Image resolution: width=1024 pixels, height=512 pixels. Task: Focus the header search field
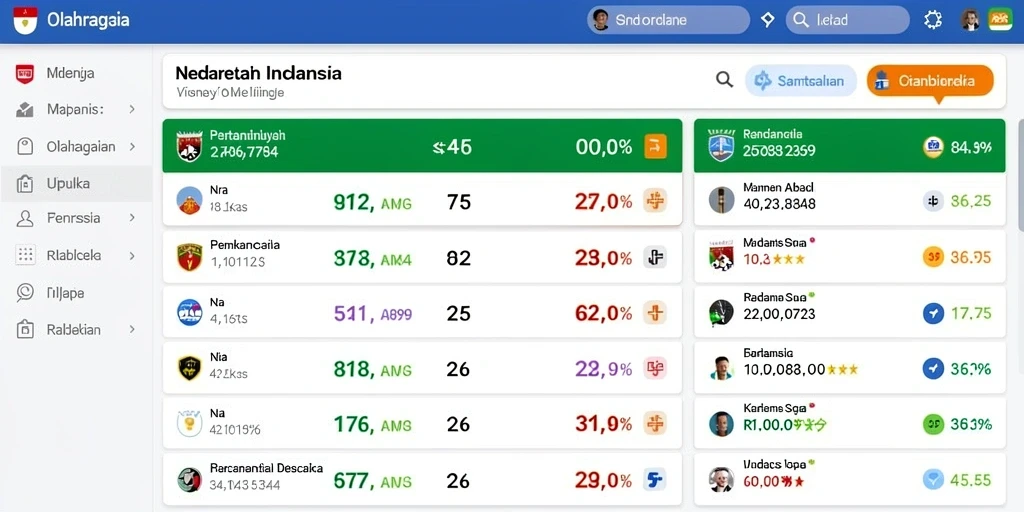click(847, 20)
